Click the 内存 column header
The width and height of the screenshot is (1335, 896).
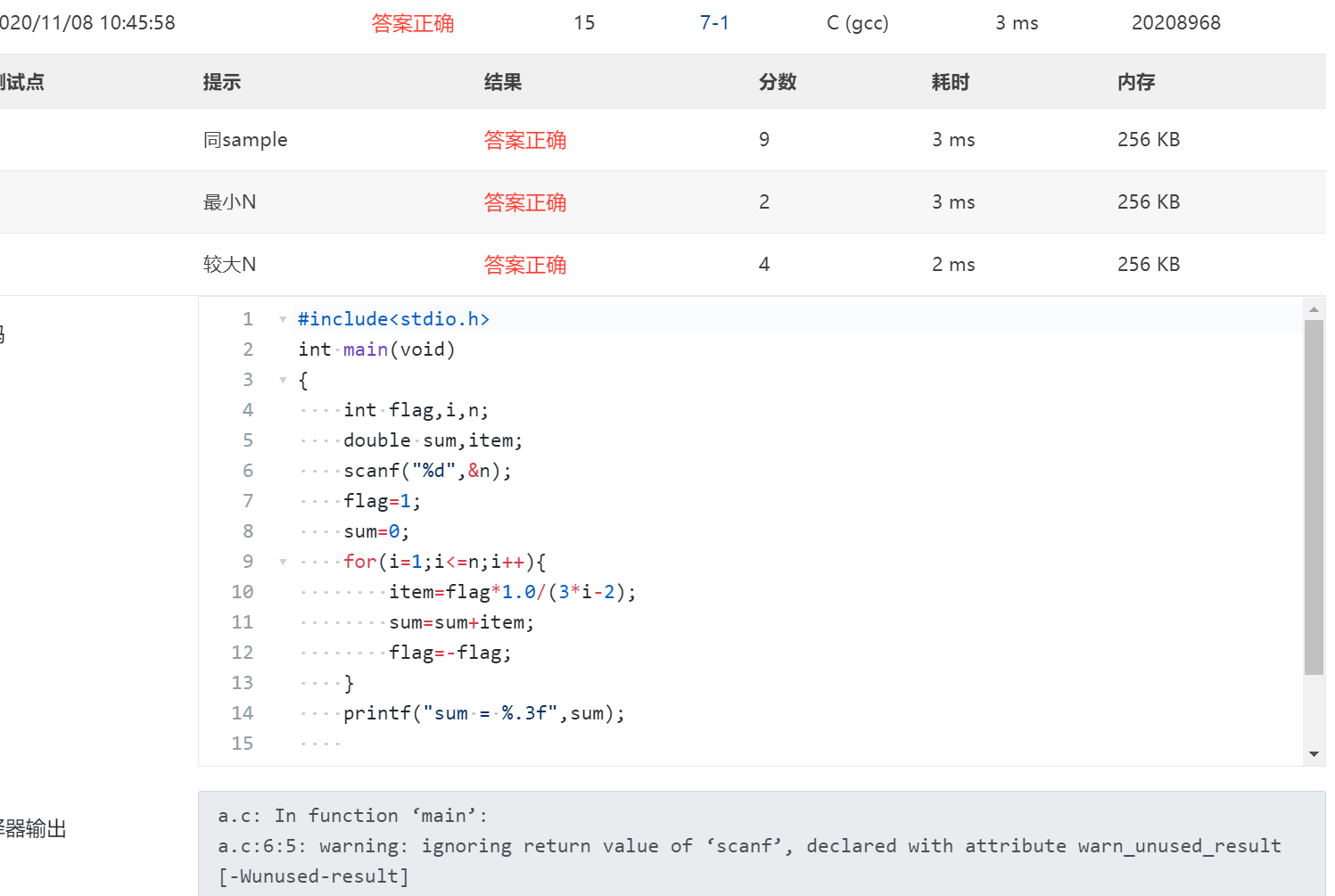1136,82
